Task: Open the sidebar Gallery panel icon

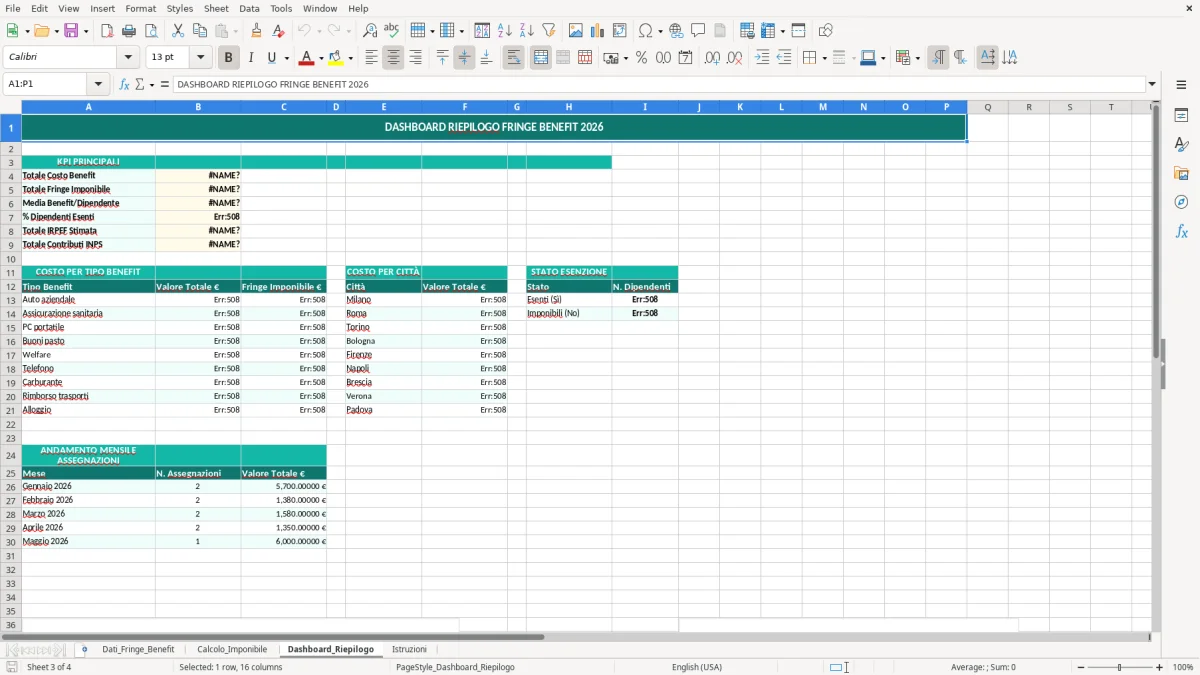Action: pos(1181,174)
